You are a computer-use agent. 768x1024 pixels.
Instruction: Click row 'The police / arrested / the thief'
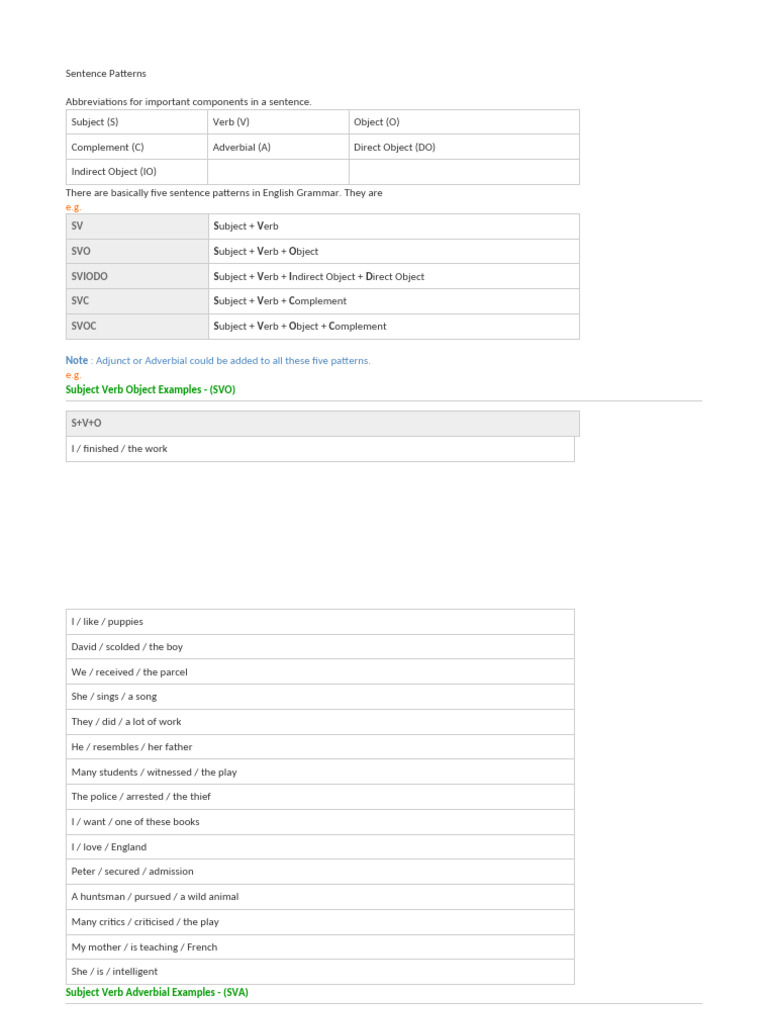320,797
